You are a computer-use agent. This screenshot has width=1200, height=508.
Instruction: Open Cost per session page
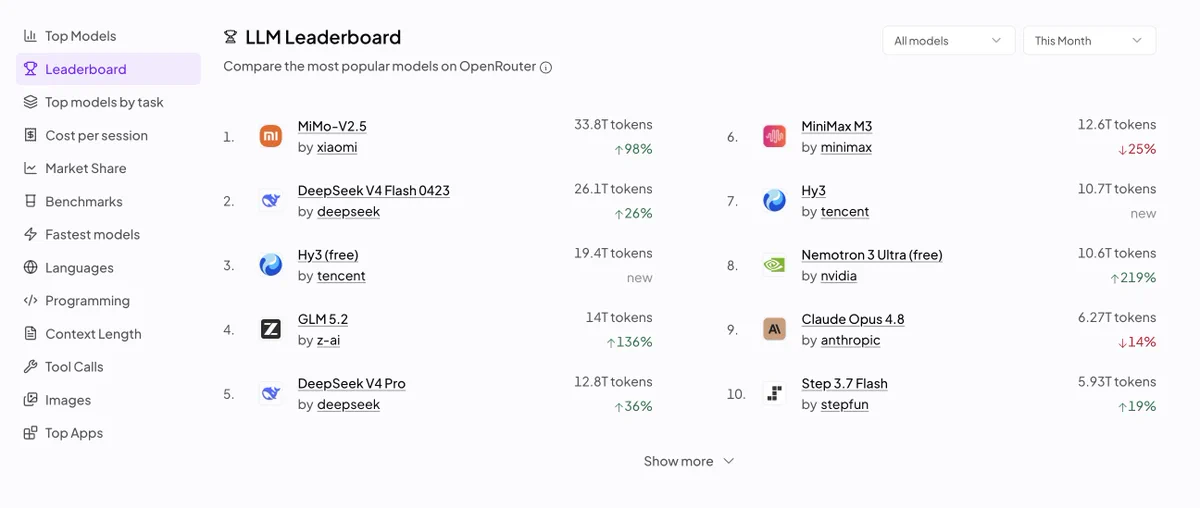coord(108,135)
